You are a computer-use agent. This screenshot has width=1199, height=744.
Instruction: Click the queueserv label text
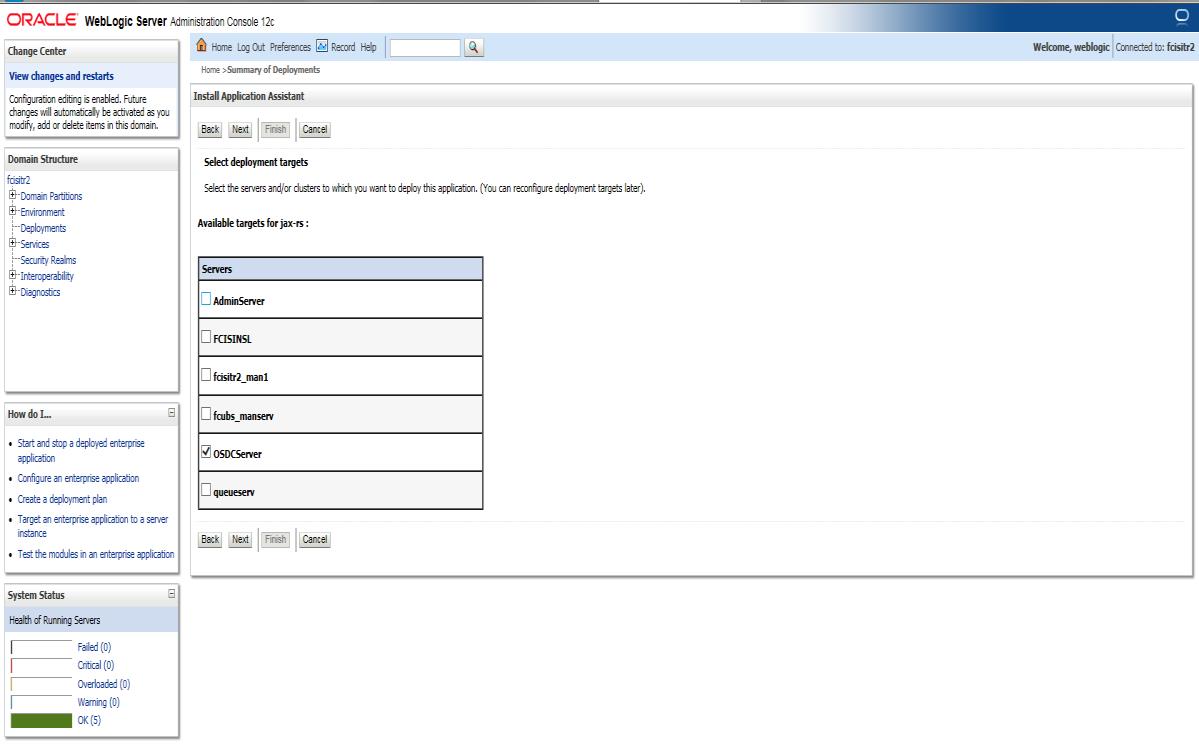(x=234, y=492)
